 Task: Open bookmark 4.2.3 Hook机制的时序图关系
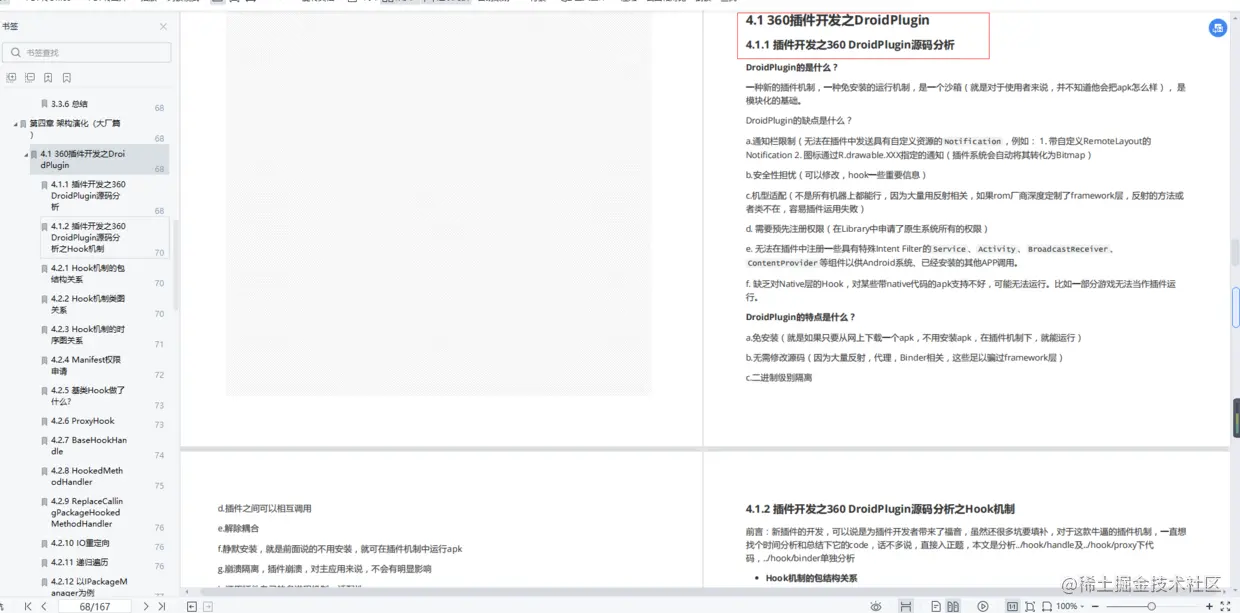88,334
